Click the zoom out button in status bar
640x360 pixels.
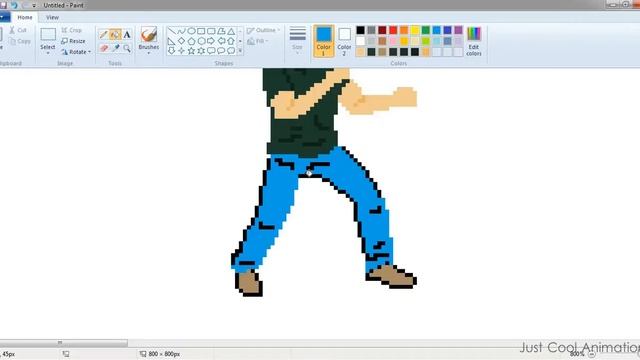[x=592, y=354]
